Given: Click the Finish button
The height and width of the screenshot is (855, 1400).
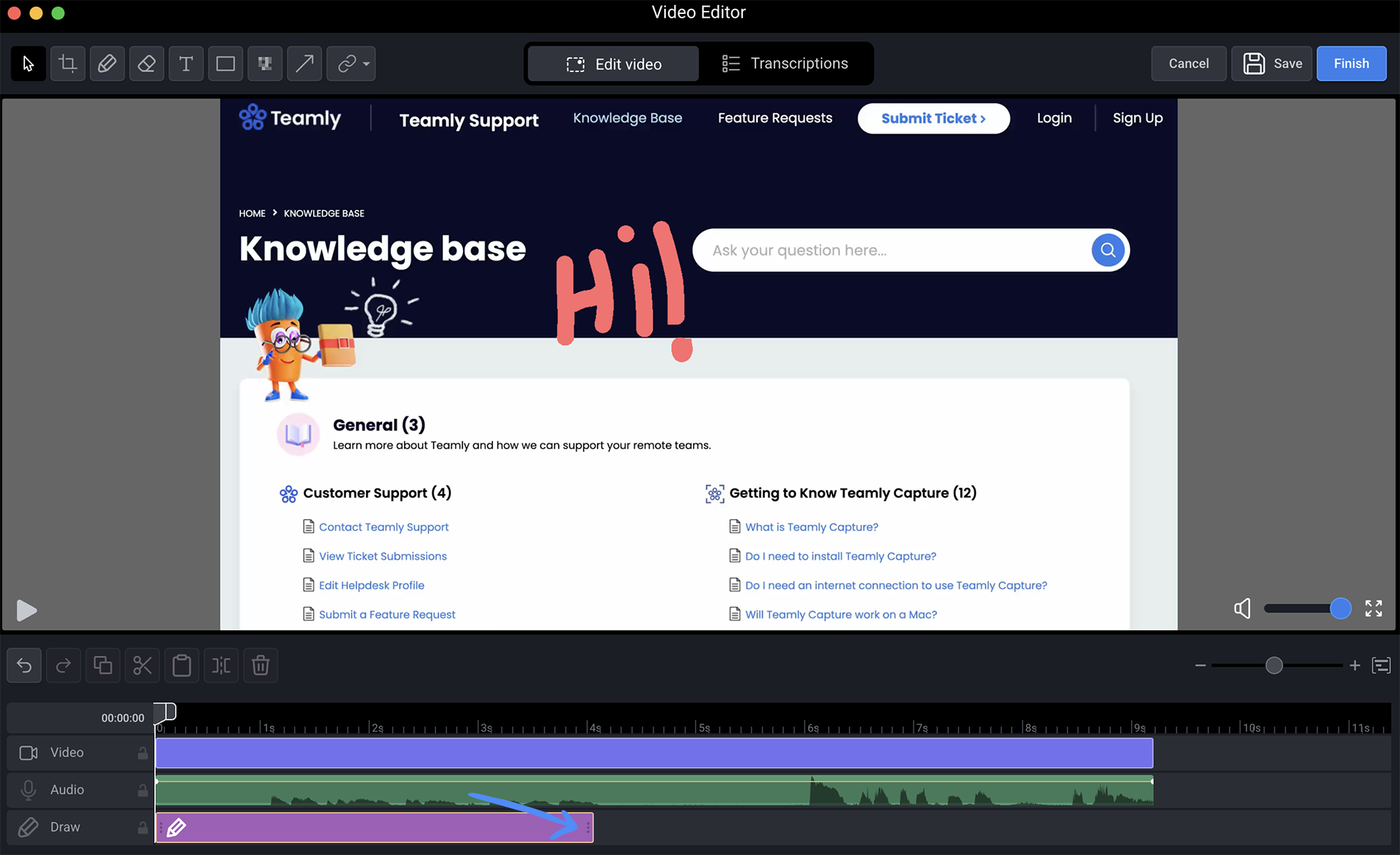Looking at the screenshot, I should (1351, 64).
